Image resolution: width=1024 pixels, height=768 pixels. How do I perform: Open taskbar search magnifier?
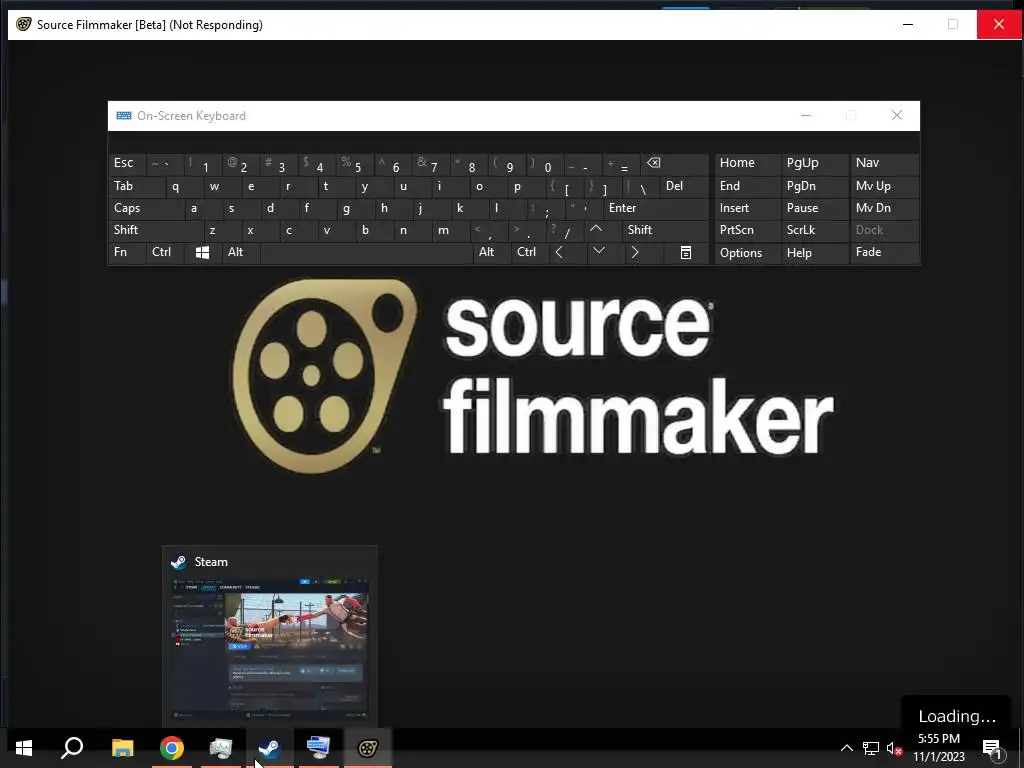coord(72,748)
